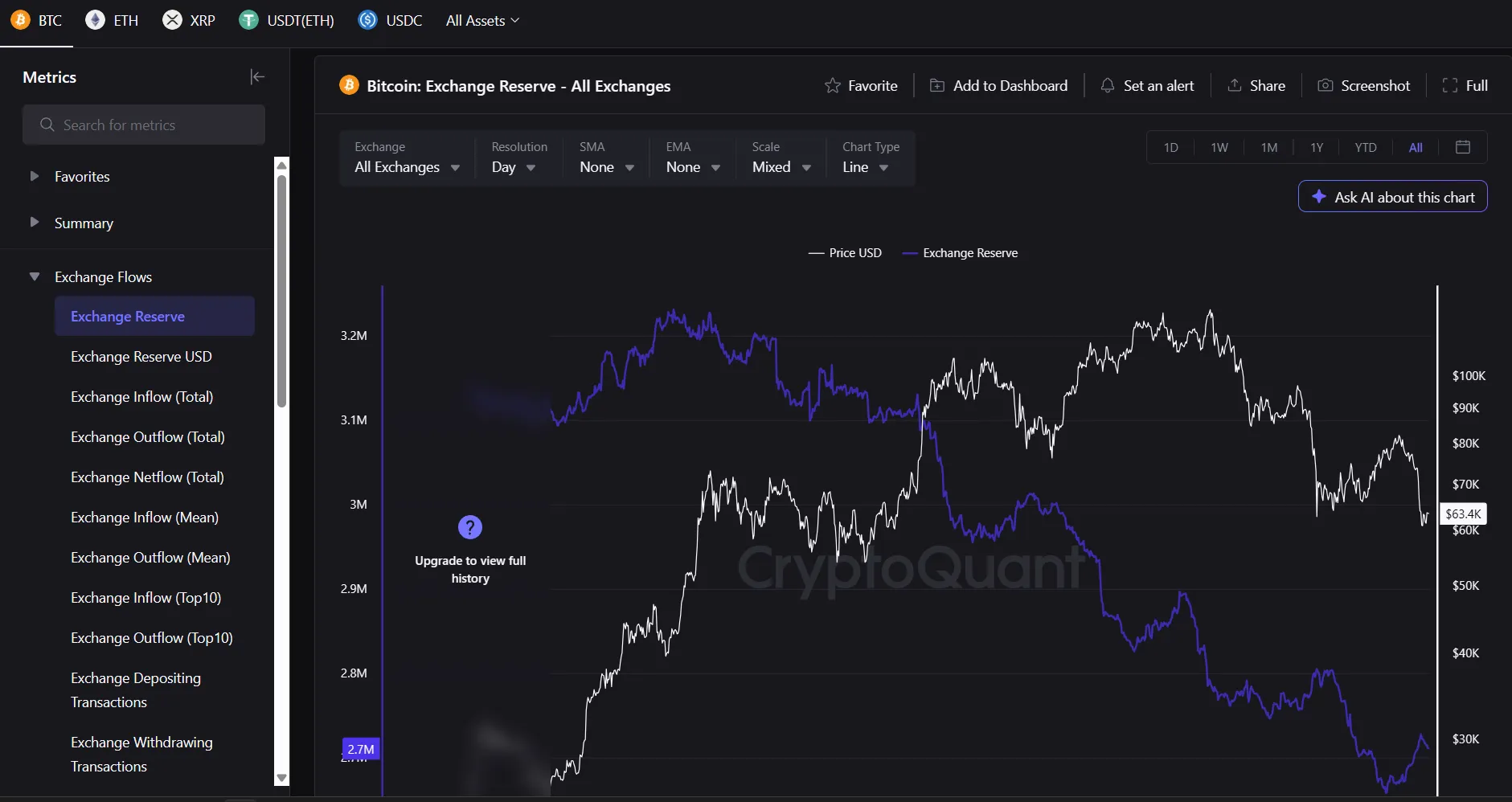Open Exchange Inflow (Top10) metric
Viewport: 1512px width, 802px height.
click(x=145, y=597)
